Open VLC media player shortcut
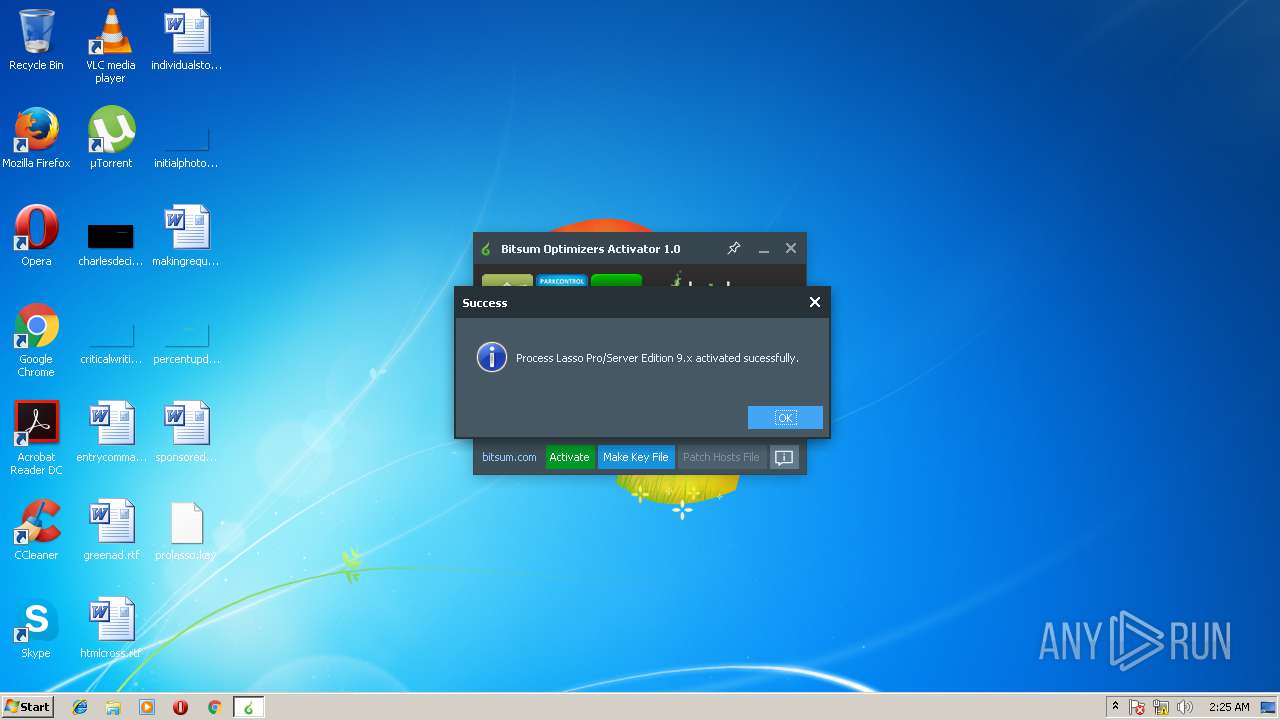The image size is (1280, 720). click(x=110, y=46)
